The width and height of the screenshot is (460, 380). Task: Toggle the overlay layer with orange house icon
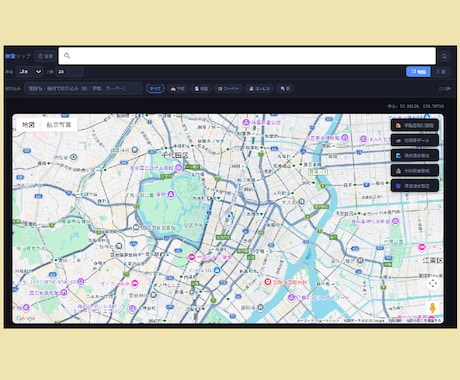(x=414, y=125)
